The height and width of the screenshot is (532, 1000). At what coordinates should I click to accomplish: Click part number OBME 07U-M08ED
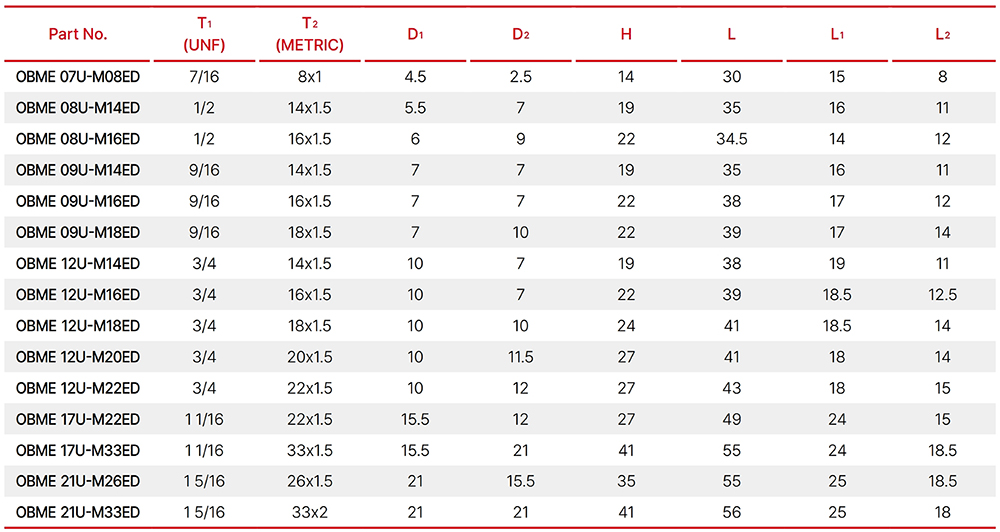tap(78, 77)
